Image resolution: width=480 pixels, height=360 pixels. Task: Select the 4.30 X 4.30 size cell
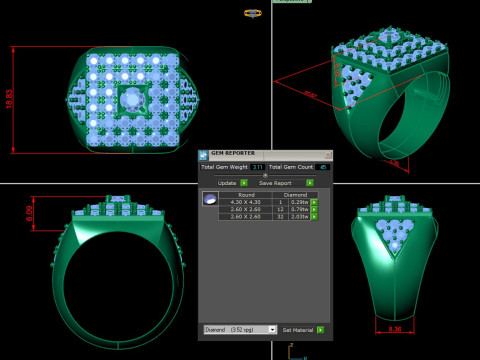tap(245, 202)
